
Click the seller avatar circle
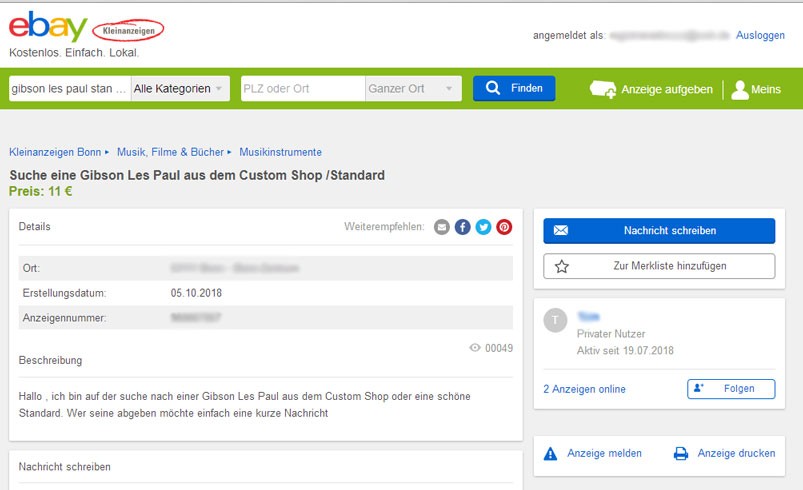(555, 320)
